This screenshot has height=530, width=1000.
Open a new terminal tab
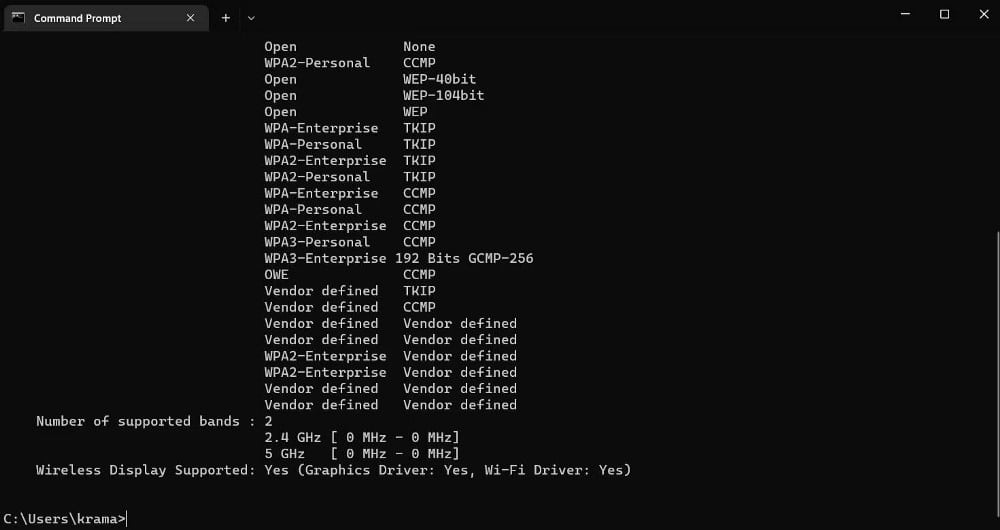[x=226, y=18]
